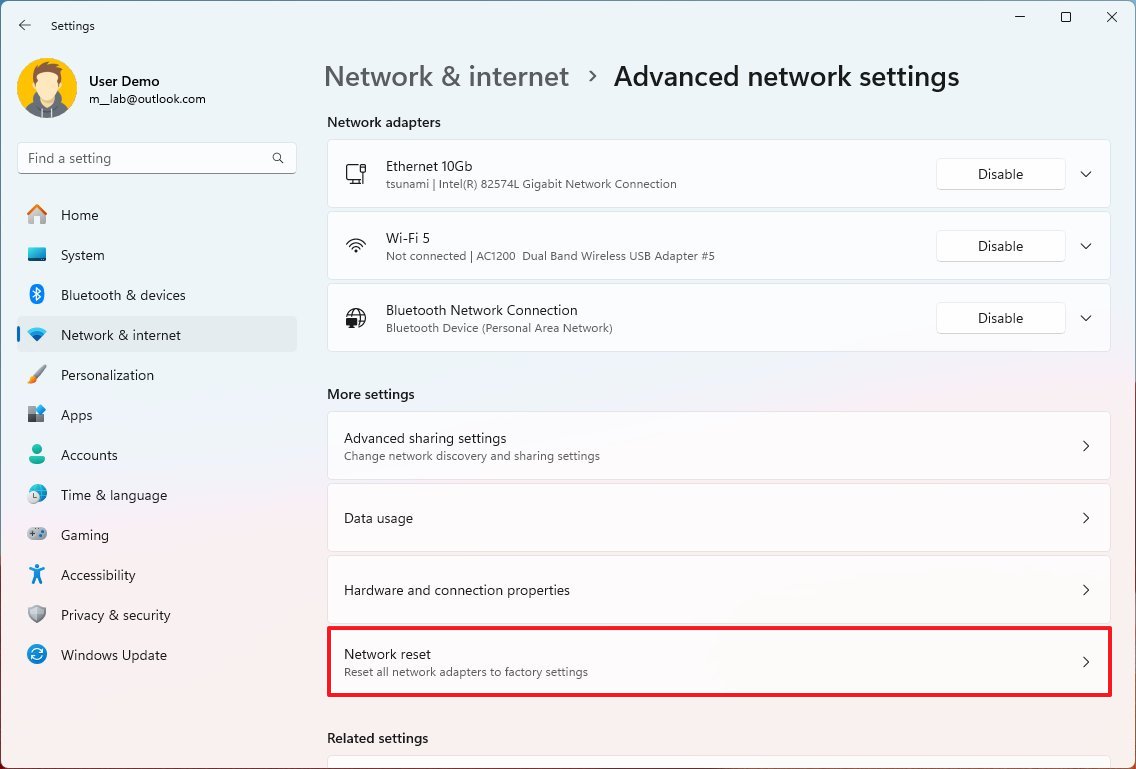This screenshot has width=1136, height=769.
Task: Click the Bluetooth Network Connection globe icon
Action: coord(356,318)
